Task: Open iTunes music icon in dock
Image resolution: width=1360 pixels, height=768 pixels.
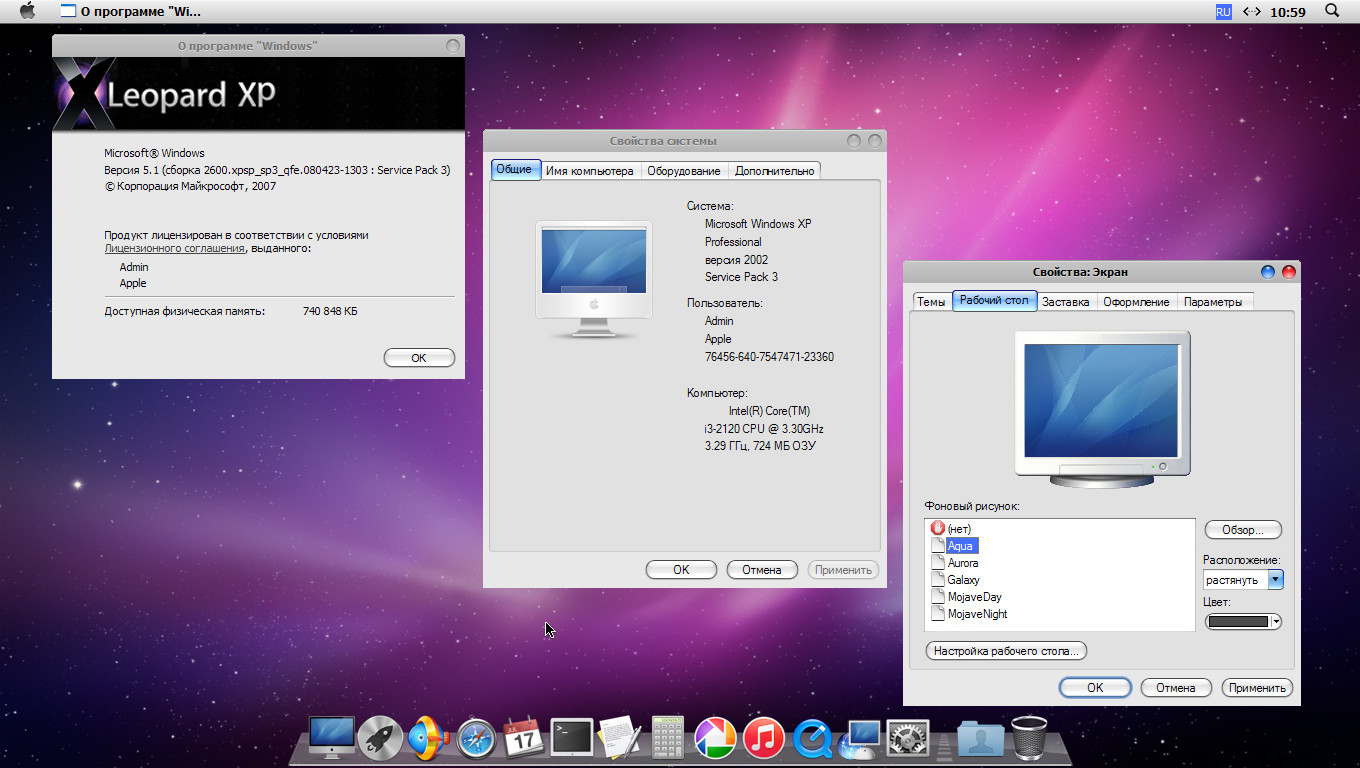Action: pos(764,740)
